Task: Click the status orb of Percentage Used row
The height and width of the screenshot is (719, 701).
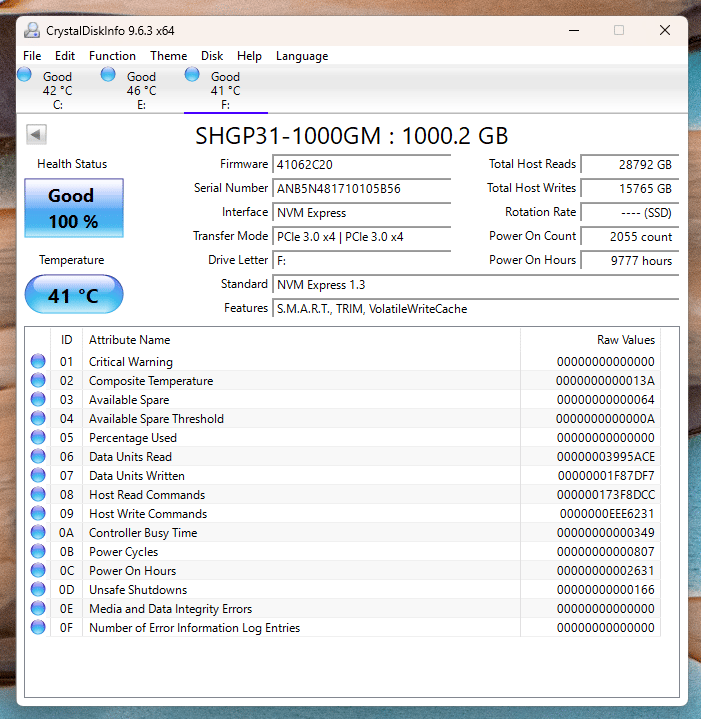Action: (38, 437)
